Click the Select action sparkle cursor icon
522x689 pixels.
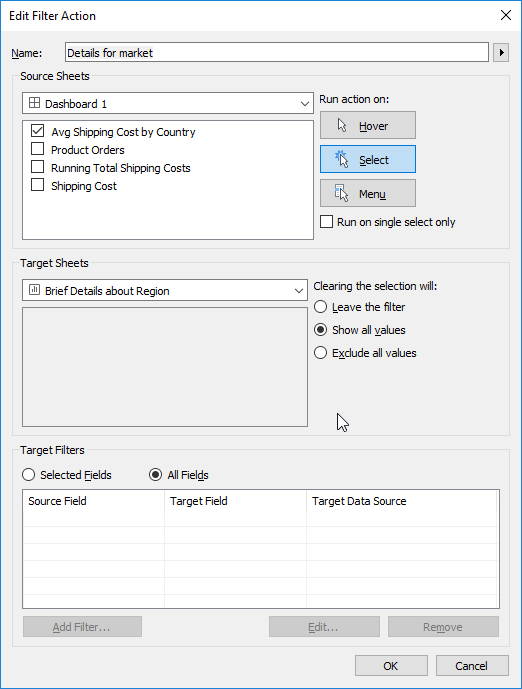[341, 159]
